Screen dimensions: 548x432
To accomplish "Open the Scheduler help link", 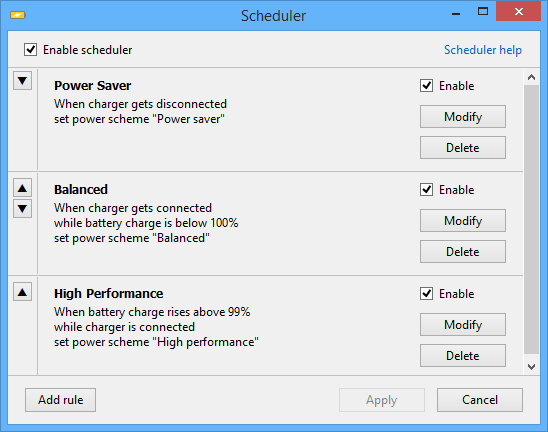I will 483,50.
